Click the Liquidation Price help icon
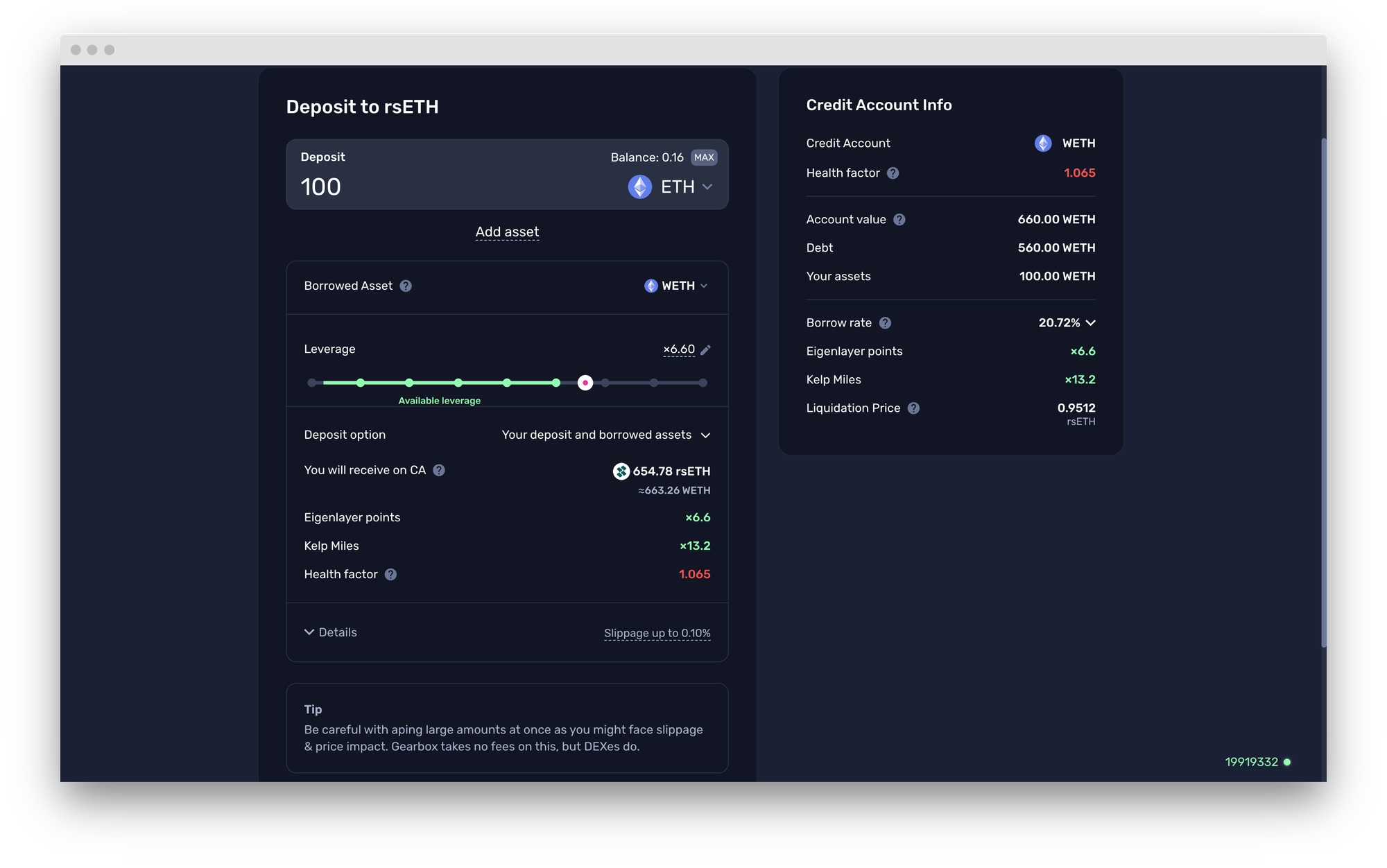Viewport: 1387px width, 868px height. pos(913,408)
